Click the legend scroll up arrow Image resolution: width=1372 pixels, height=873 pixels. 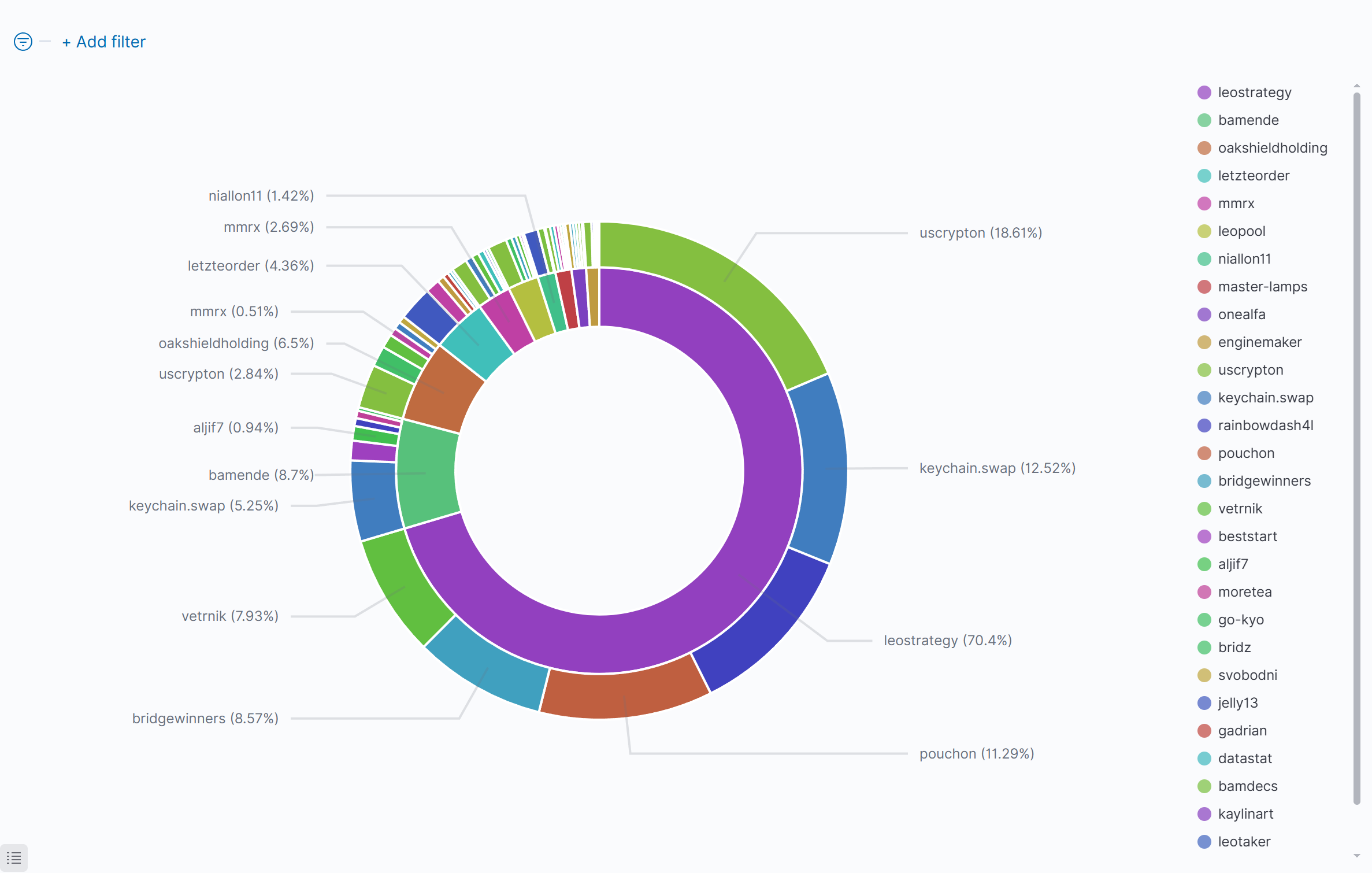click(x=1356, y=86)
